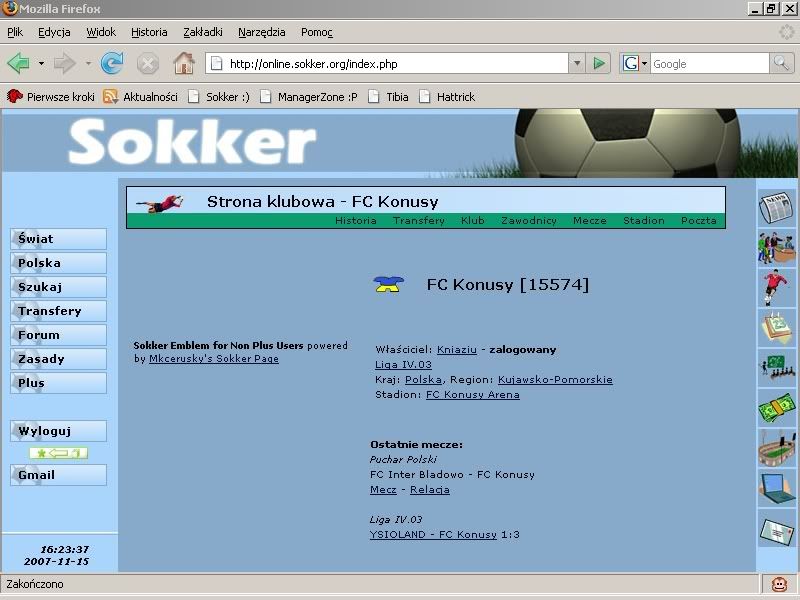This screenshot has width=800, height=600.
Task: Click the FC Konusy team shirt icon
Action: tap(389, 284)
